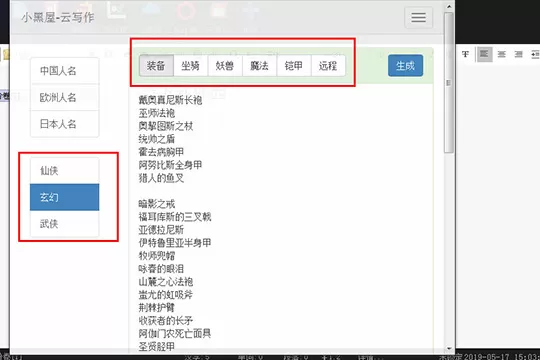Click the generated name 亚德拉尼斯

coord(161,230)
